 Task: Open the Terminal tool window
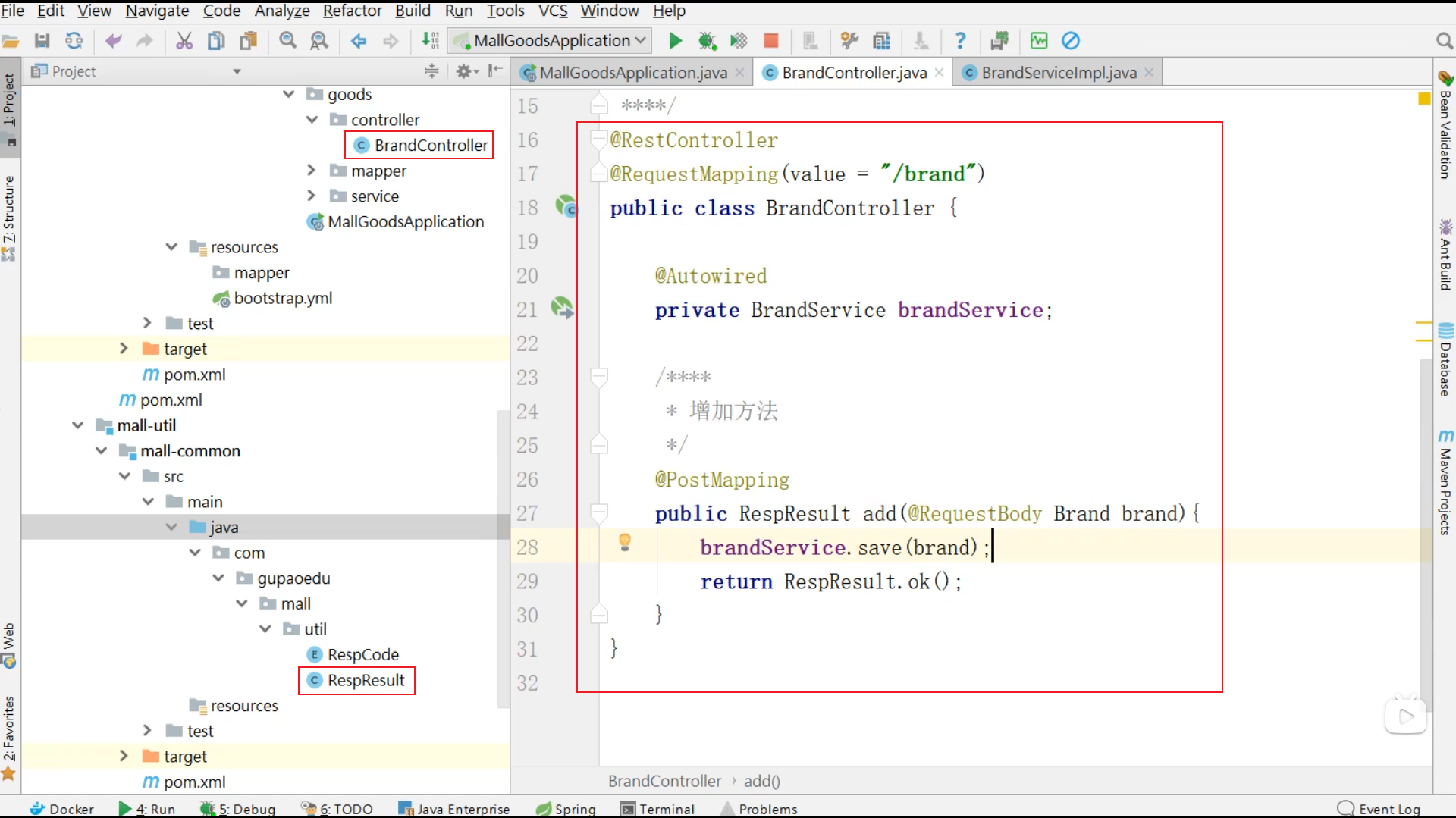pyautogui.click(x=657, y=809)
